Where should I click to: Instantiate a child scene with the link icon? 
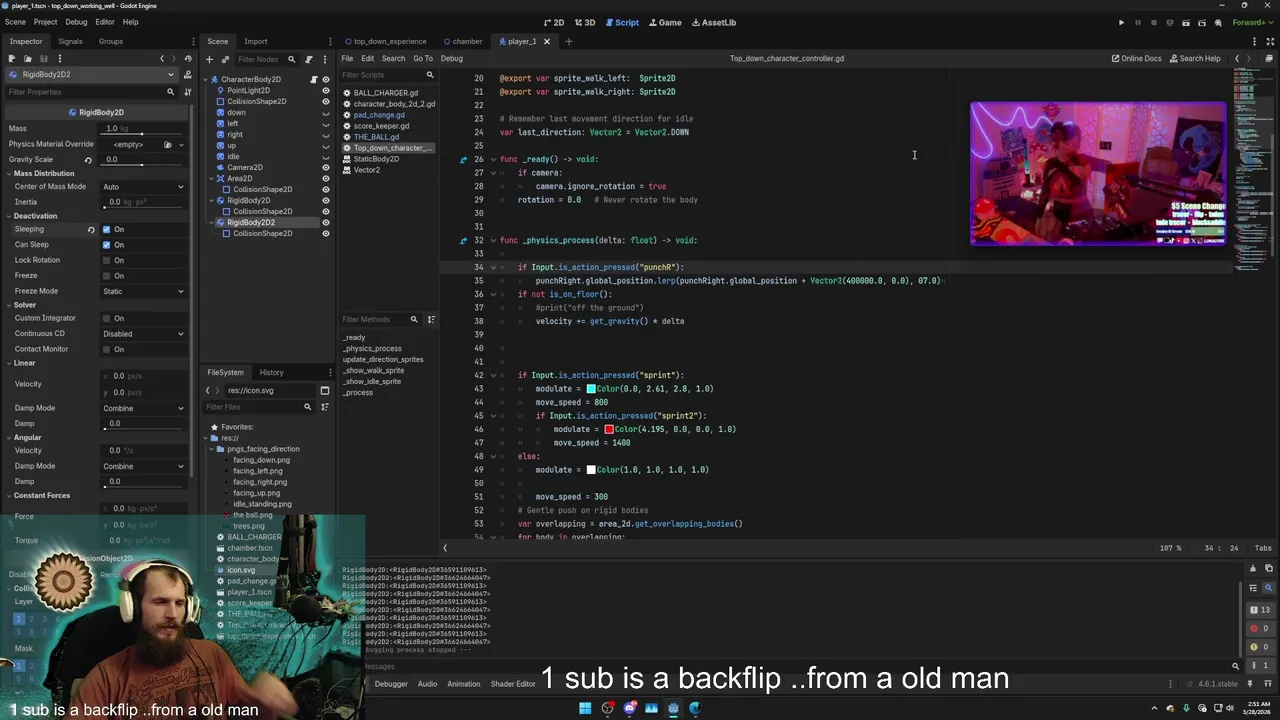[x=225, y=59]
